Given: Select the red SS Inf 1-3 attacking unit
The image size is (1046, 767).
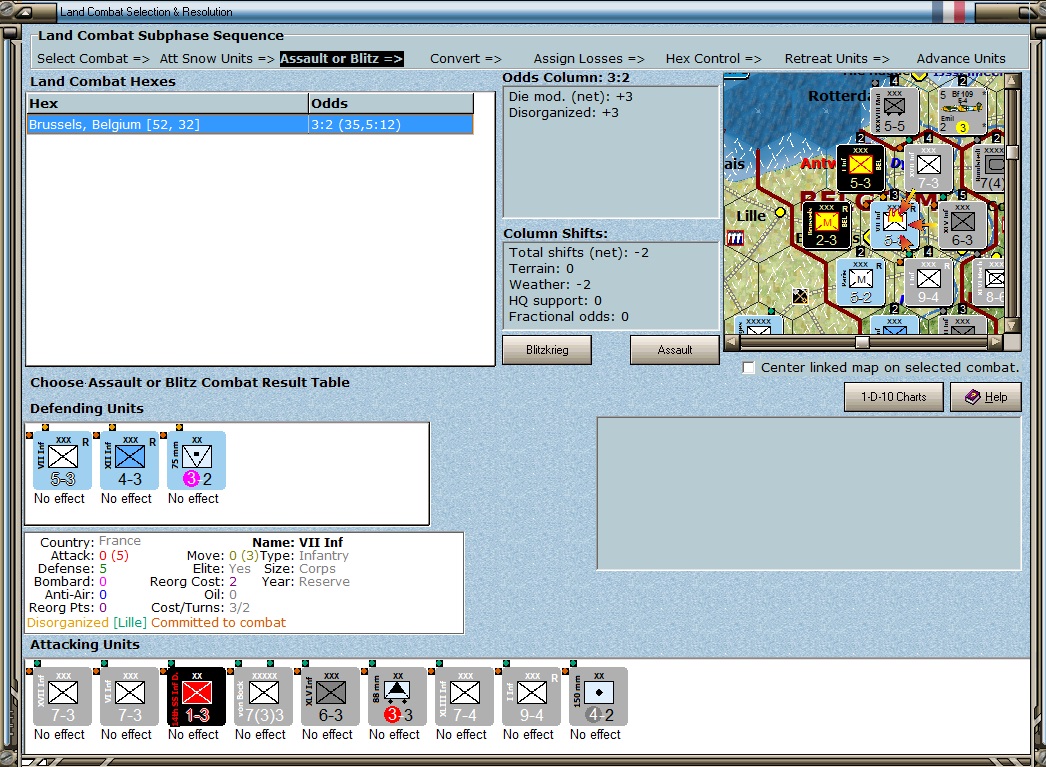Looking at the screenshot, I should point(197,697).
